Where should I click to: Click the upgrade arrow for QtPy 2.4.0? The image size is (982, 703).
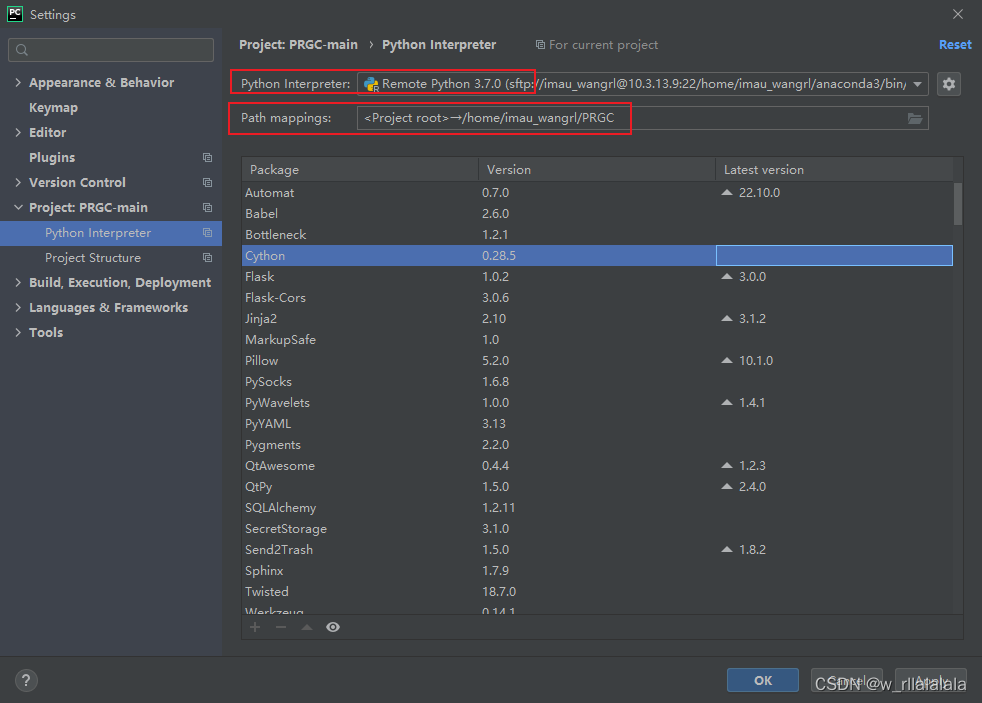coord(726,486)
